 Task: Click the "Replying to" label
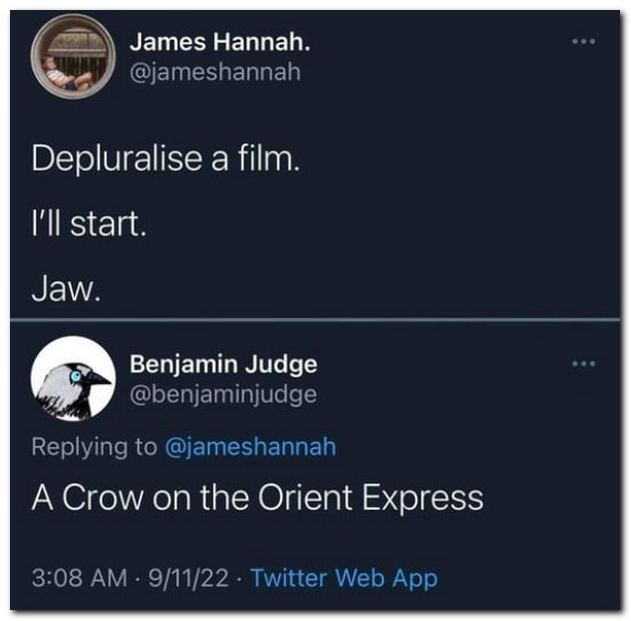pyautogui.click(x=94, y=446)
